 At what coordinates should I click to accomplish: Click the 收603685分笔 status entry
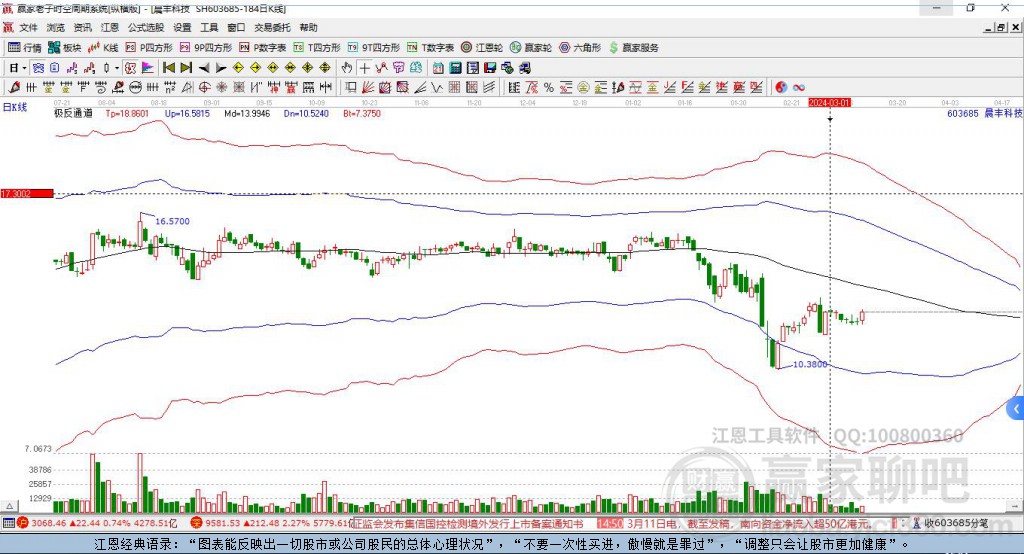coord(950,523)
